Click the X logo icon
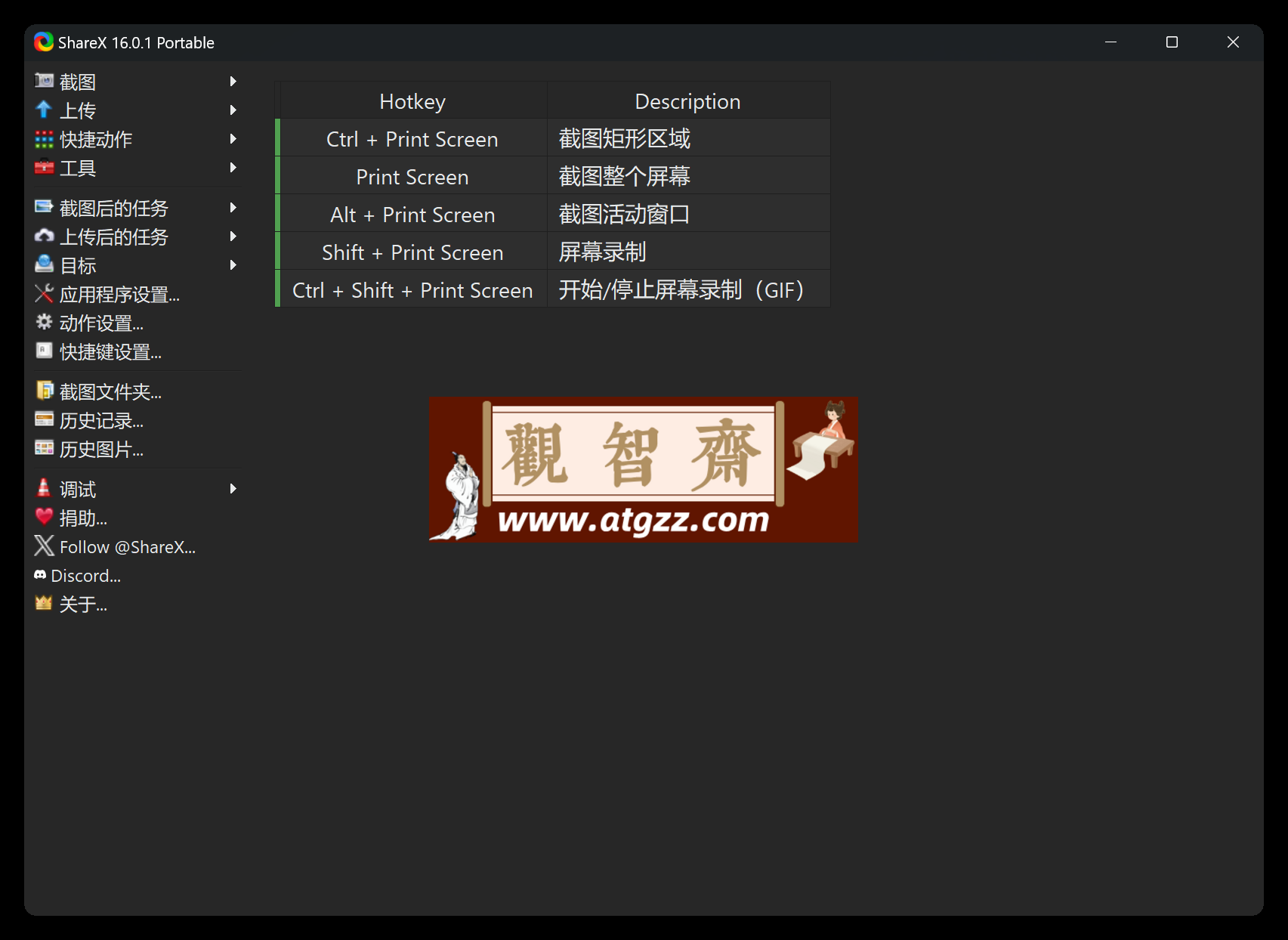Image resolution: width=1288 pixels, height=940 pixels. pyautogui.click(x=44, y=546)
